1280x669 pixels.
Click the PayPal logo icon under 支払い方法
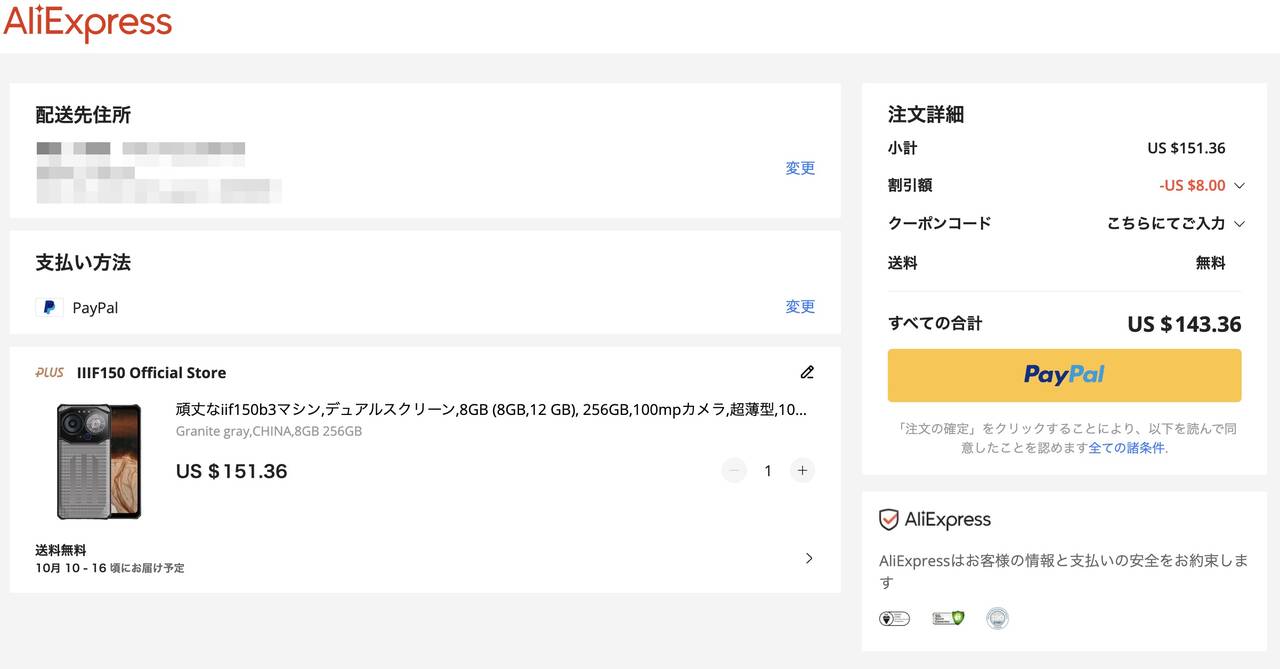coord(49,307)
